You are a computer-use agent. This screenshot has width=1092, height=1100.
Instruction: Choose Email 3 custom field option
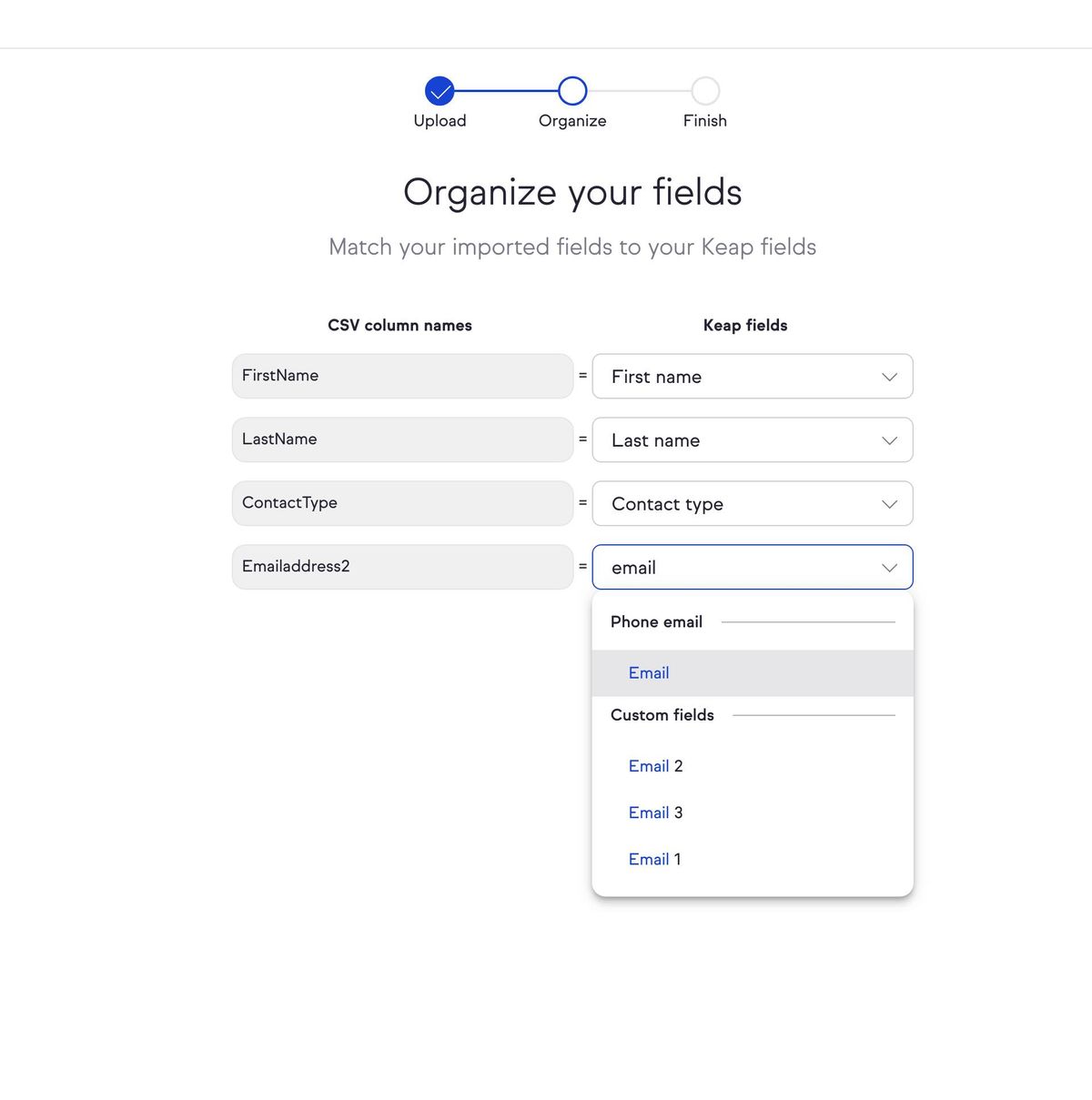coord(753,812)
